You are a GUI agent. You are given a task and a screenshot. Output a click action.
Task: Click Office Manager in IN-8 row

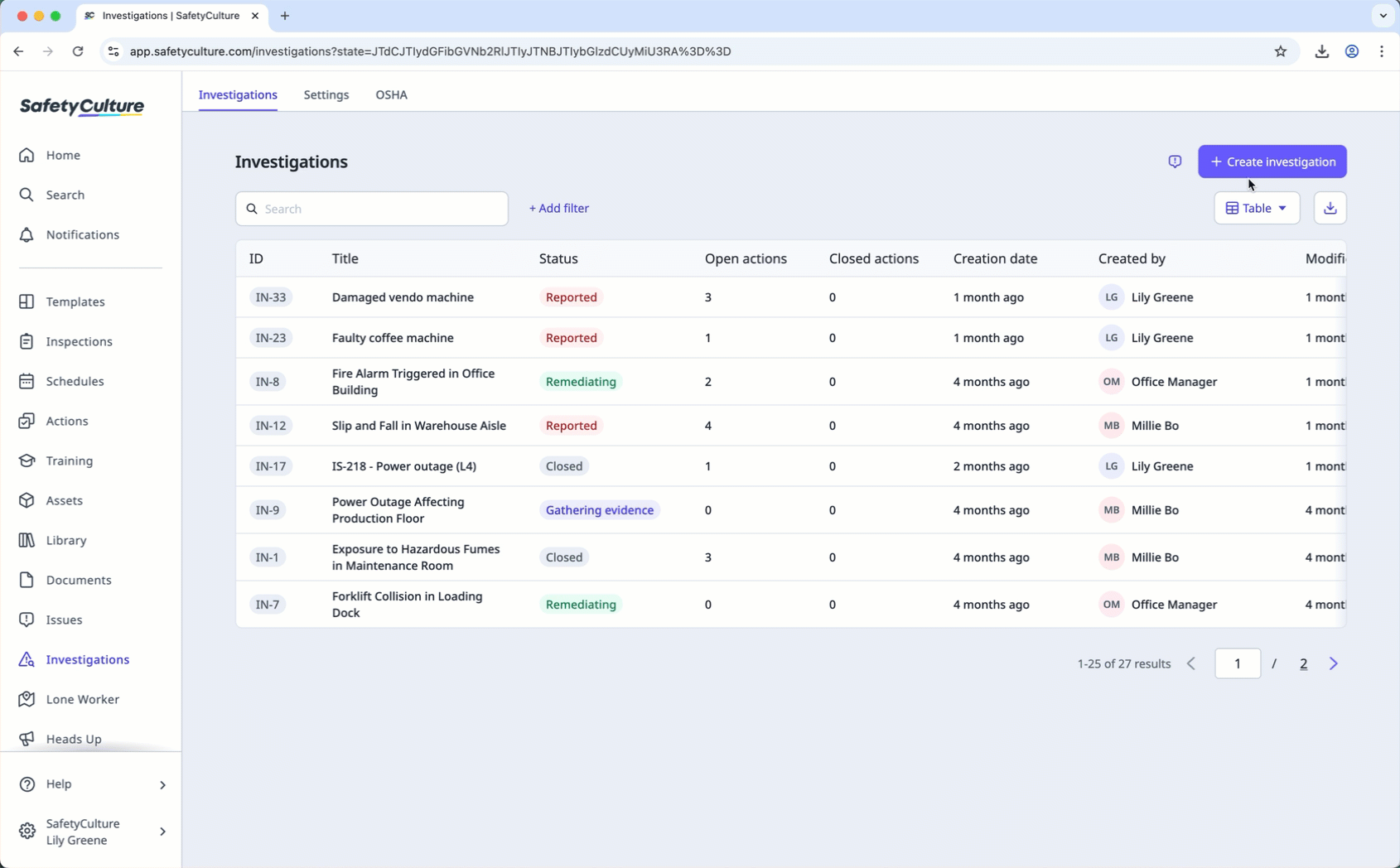click(x=1174, y=382)
